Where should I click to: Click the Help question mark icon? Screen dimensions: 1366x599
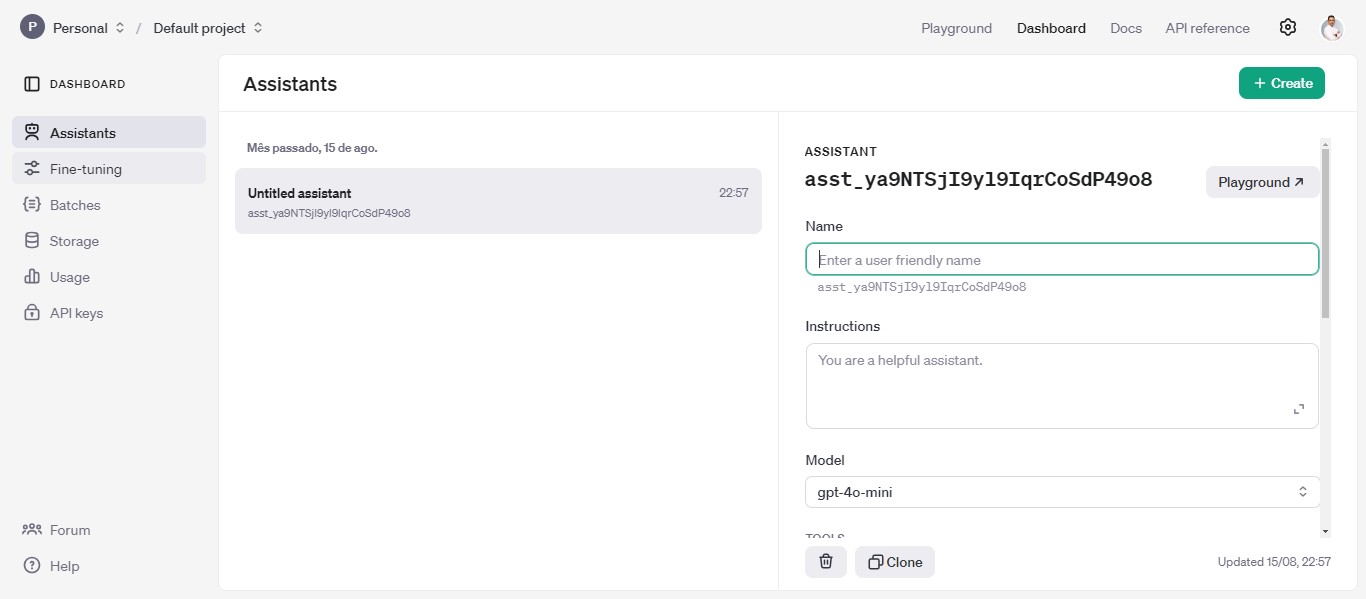pyautogui.click(x=32, y=566)
